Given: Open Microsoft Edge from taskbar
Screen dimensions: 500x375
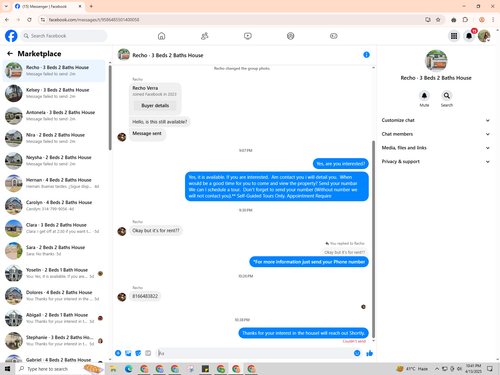Looking at the screenshot, I should coord(129,369).
